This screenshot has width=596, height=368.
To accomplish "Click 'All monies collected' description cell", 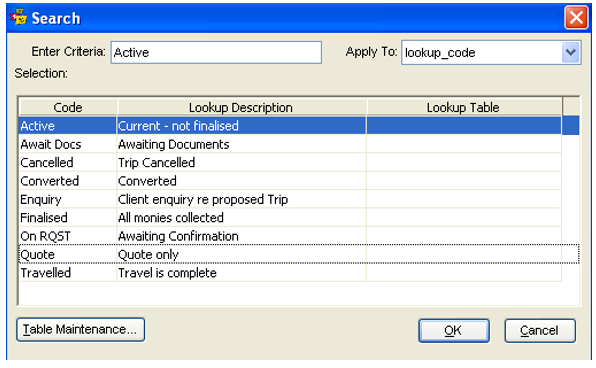I will pyautogui.click(x=241, y=218).
